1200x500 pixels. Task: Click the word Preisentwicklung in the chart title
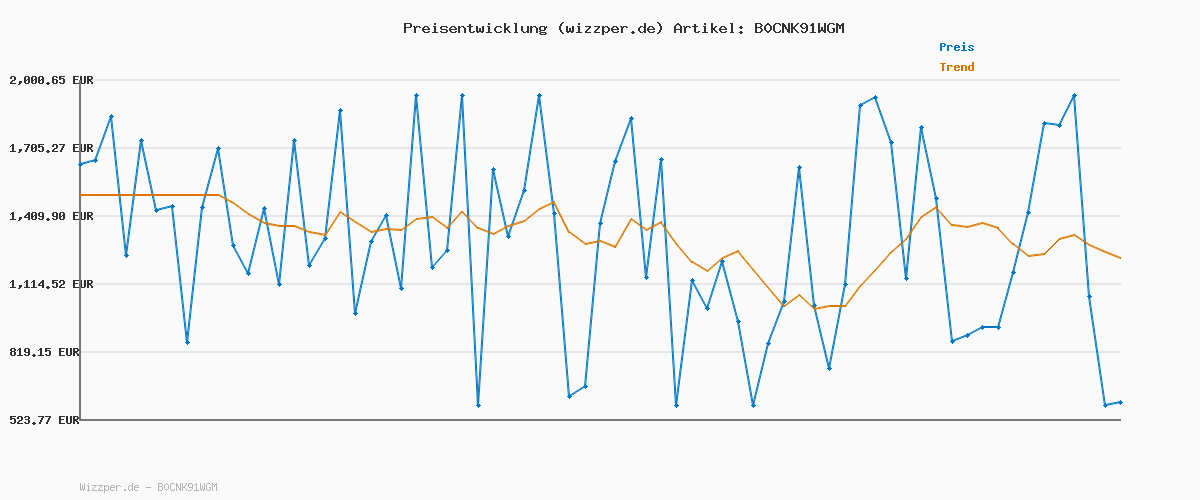(x=473, y=28)
